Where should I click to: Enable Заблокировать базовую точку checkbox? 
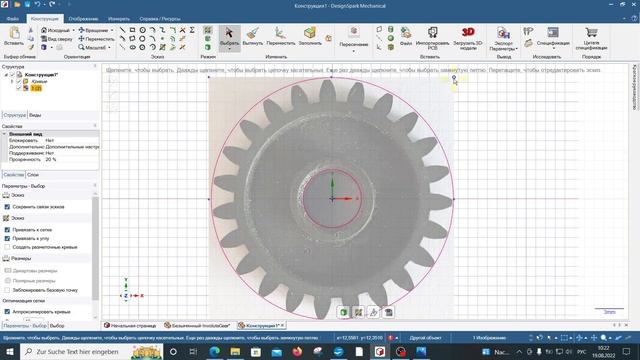pyautogui.click(x=7, y=290)
